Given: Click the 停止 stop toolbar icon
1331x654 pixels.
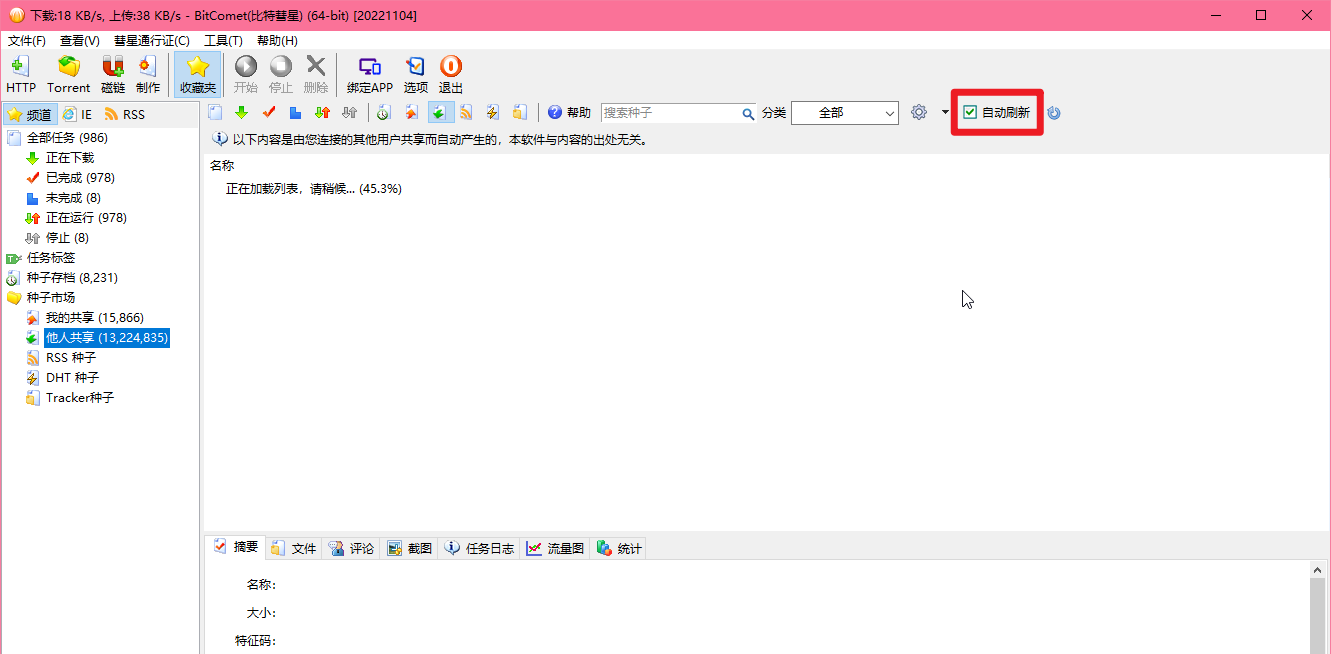Looking at the screenshot, I should [x=281, y=75].
